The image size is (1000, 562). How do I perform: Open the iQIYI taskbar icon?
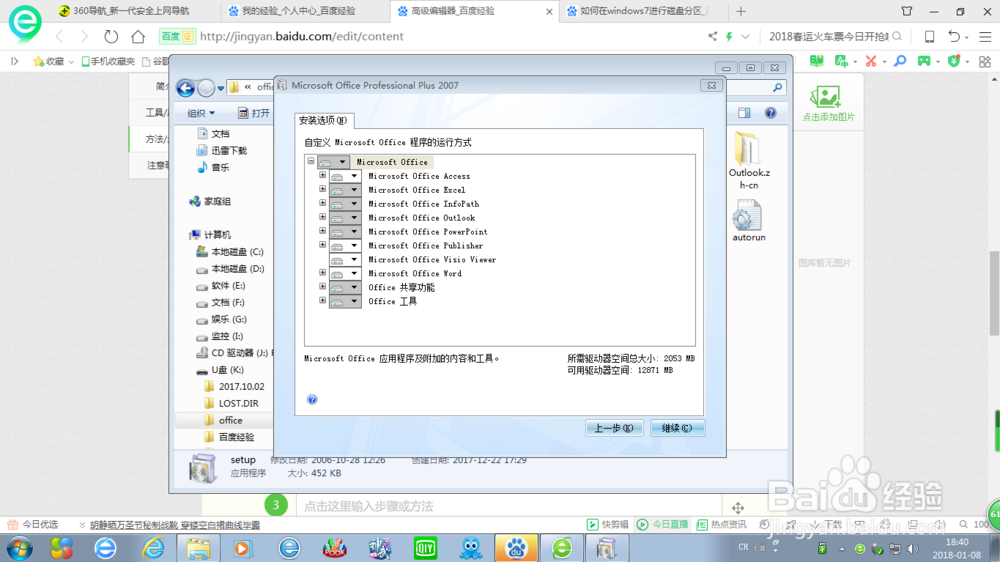pyautogui.click(x=425, y=548)
